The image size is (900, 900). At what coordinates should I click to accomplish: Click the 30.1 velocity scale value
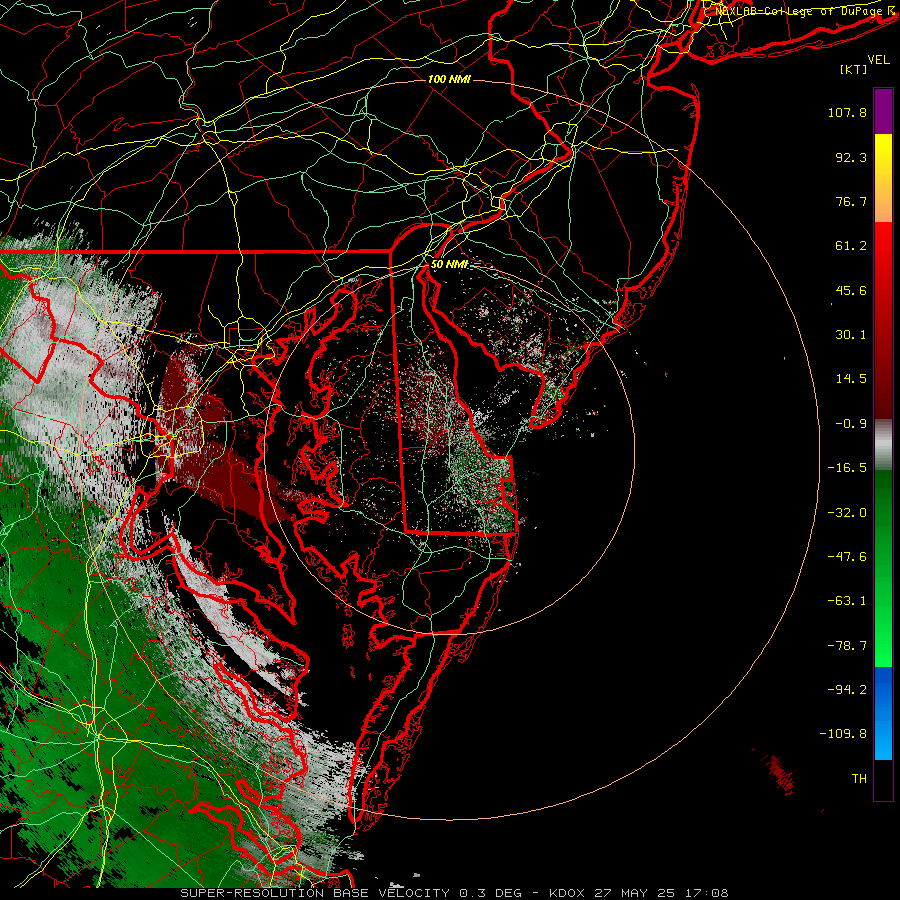click(851, 335)
